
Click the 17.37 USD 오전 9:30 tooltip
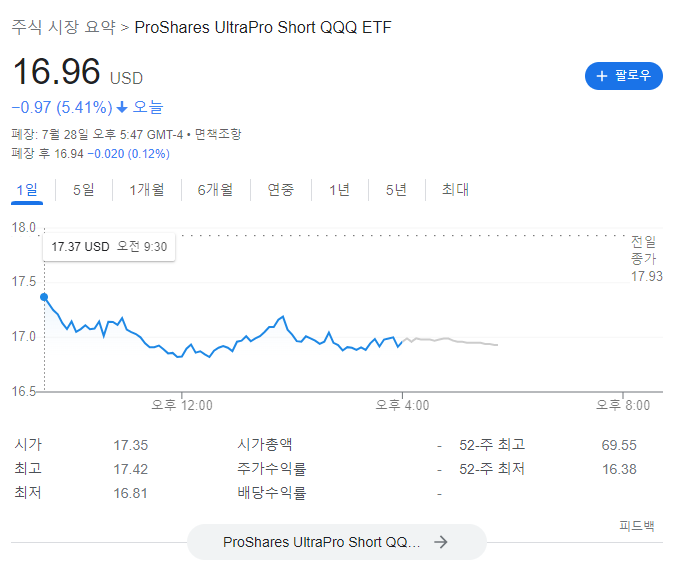(109, 247)
